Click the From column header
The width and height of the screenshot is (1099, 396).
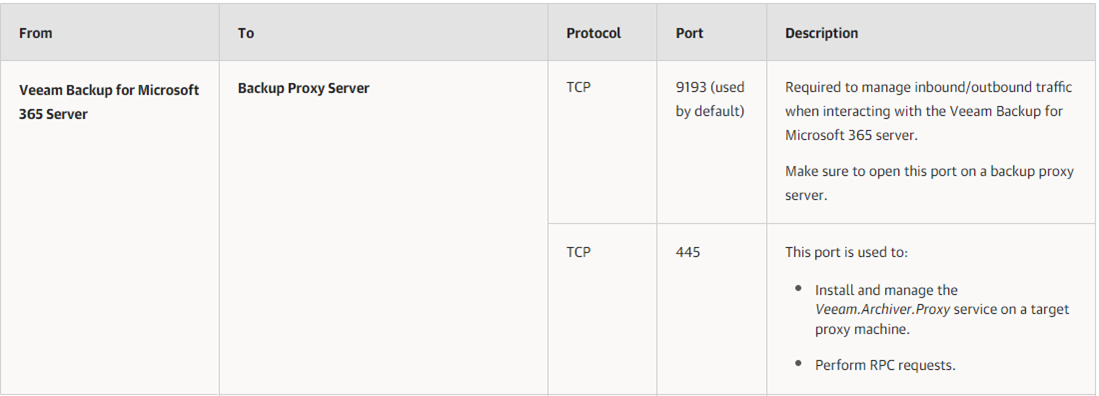tap(36, 33)
